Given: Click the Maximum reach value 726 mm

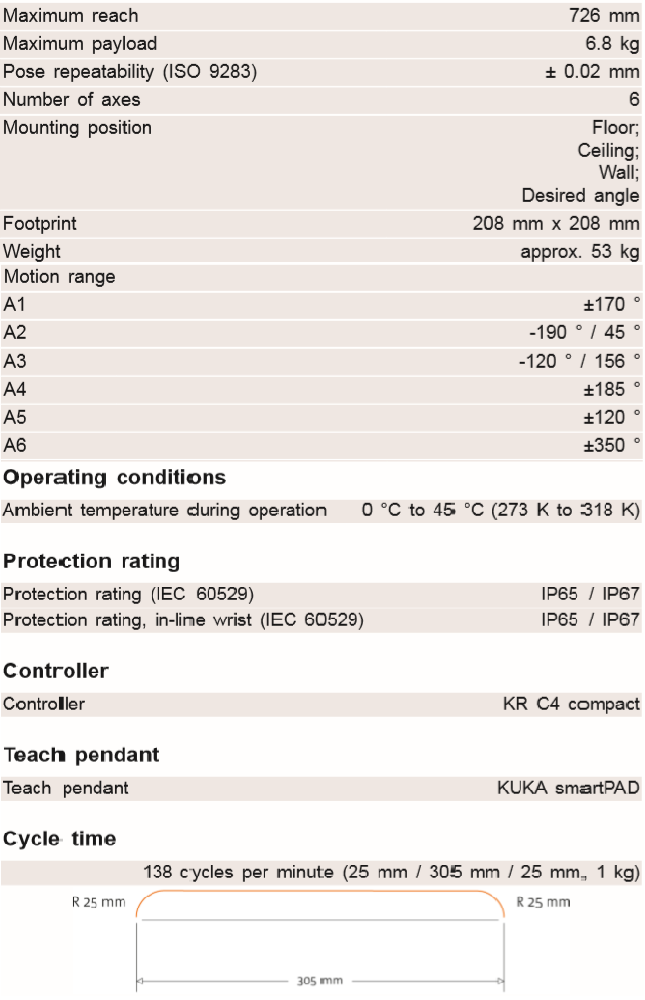Looking at the screenshot, I should tap(603, 16).
